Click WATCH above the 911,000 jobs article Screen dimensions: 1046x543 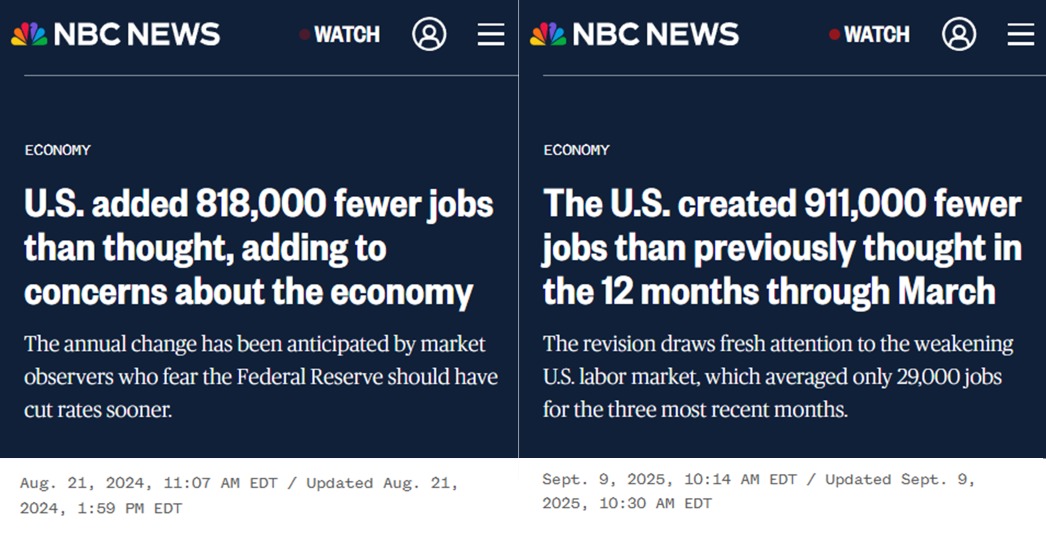pos(875,34)
